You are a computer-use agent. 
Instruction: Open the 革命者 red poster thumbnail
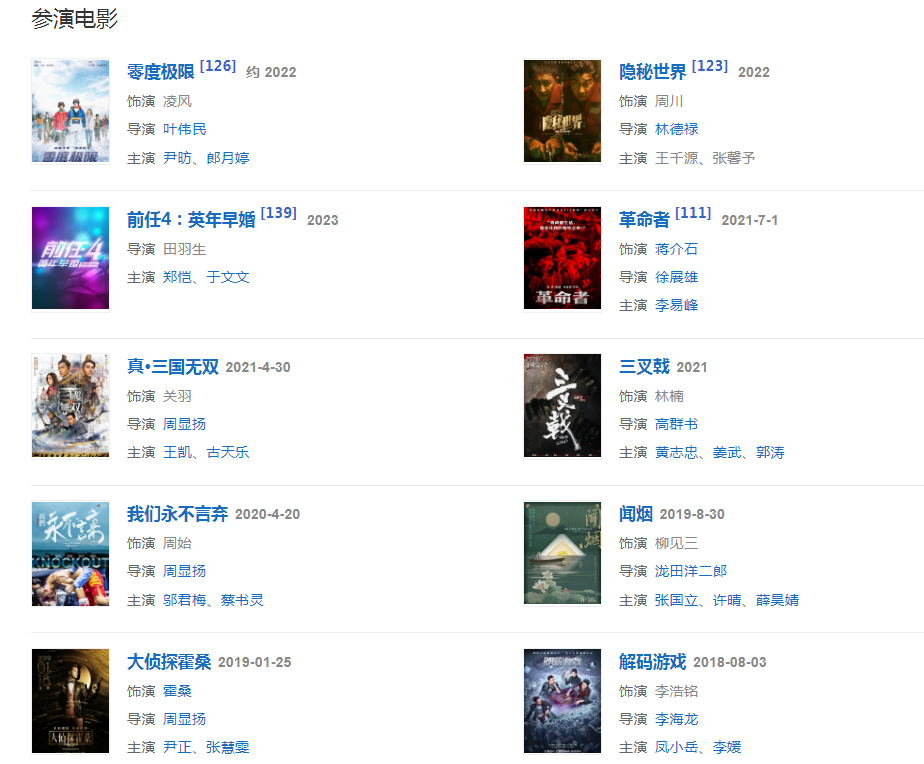coord(562,258)
